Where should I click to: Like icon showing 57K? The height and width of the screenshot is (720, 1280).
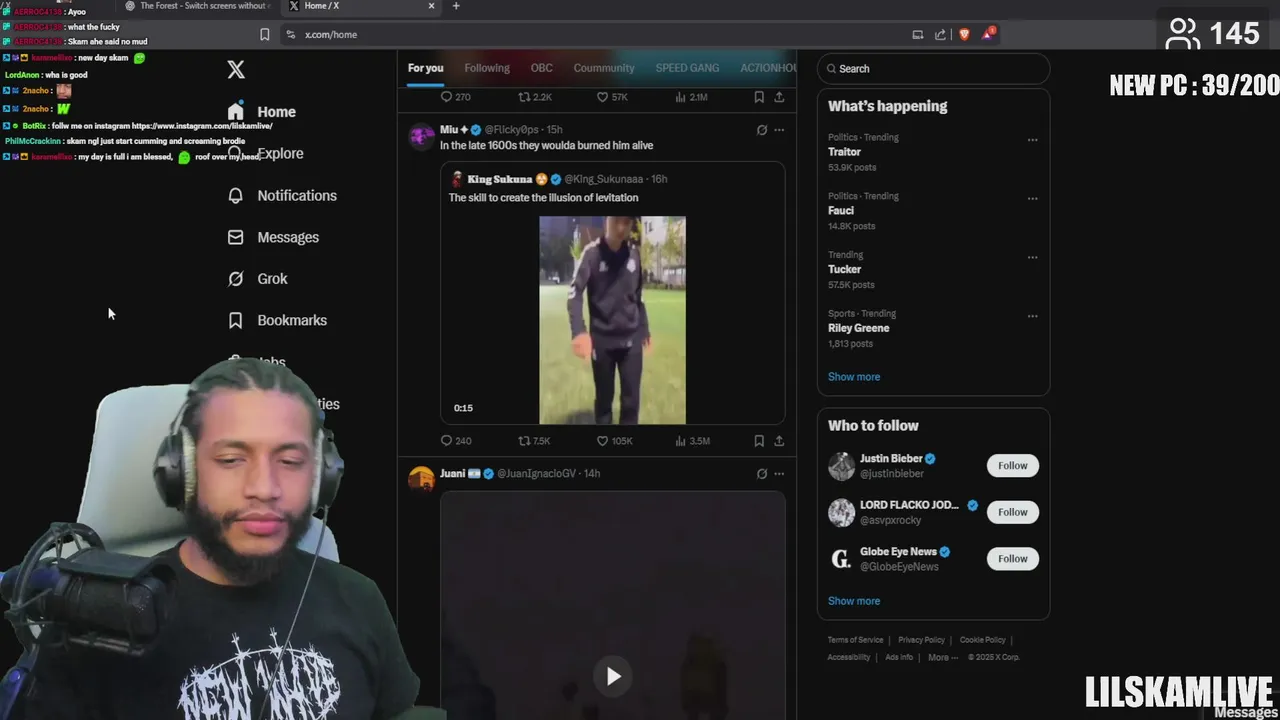click(x=602, y=97)
